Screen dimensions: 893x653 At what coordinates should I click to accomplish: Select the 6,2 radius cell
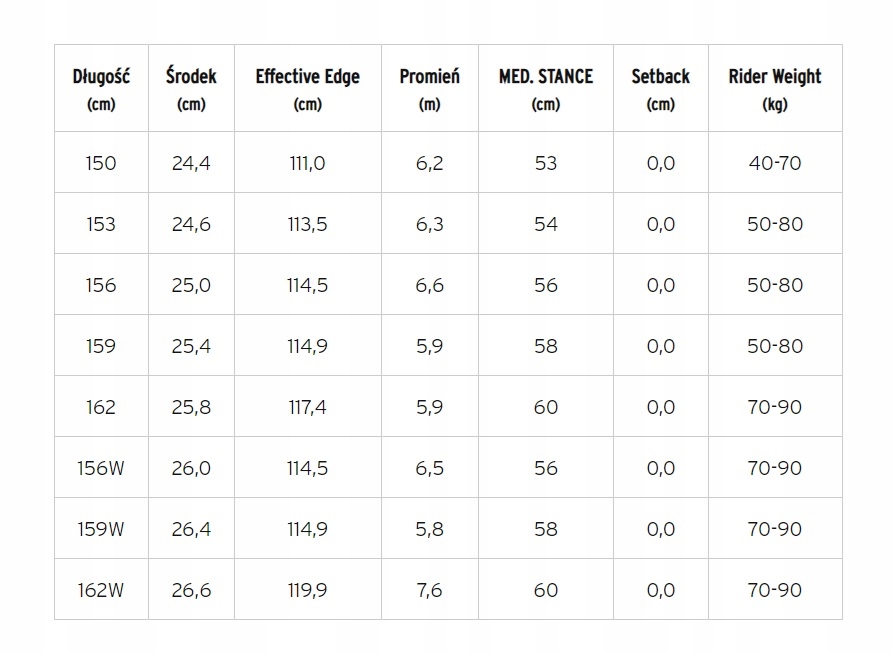point(429,163)
